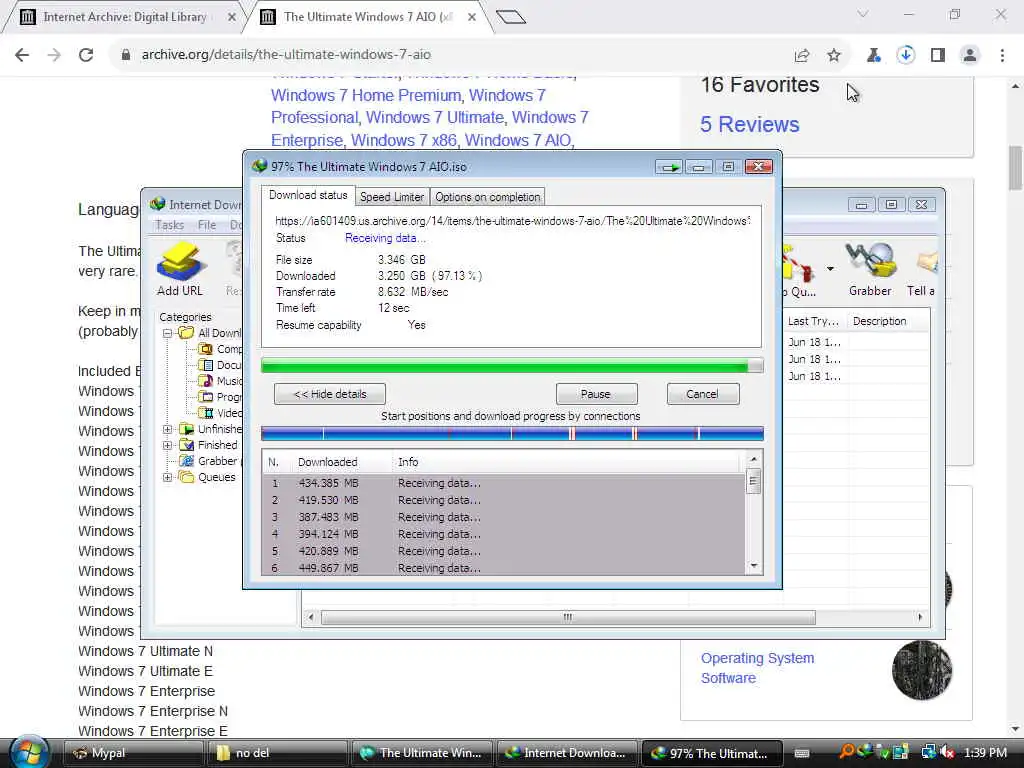This screenshot has height=768, width=1024.
Task: Open the 5 Reviews link
Action: tap(750, 124)
